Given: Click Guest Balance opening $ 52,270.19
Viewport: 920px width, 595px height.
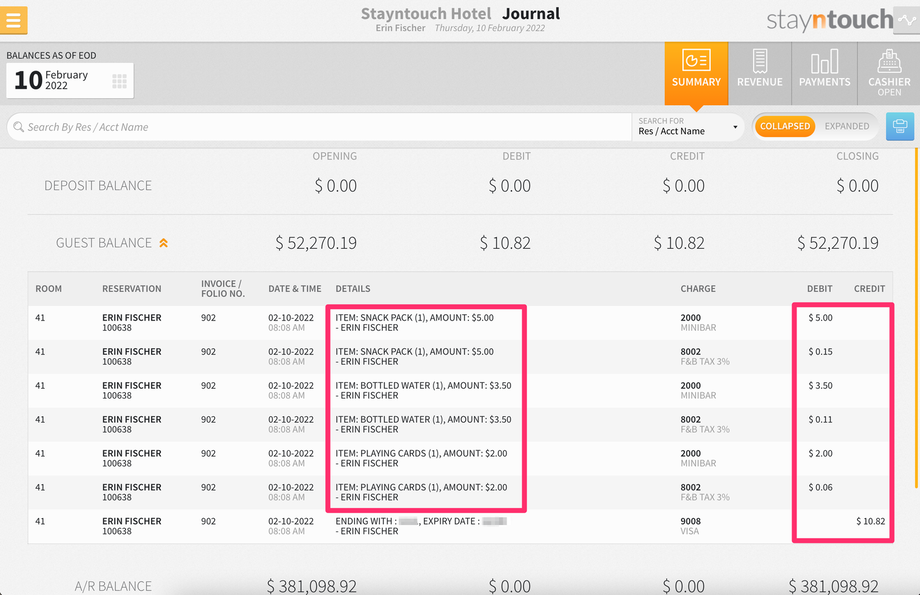Looking at the screenshot, I should (316, 243).
